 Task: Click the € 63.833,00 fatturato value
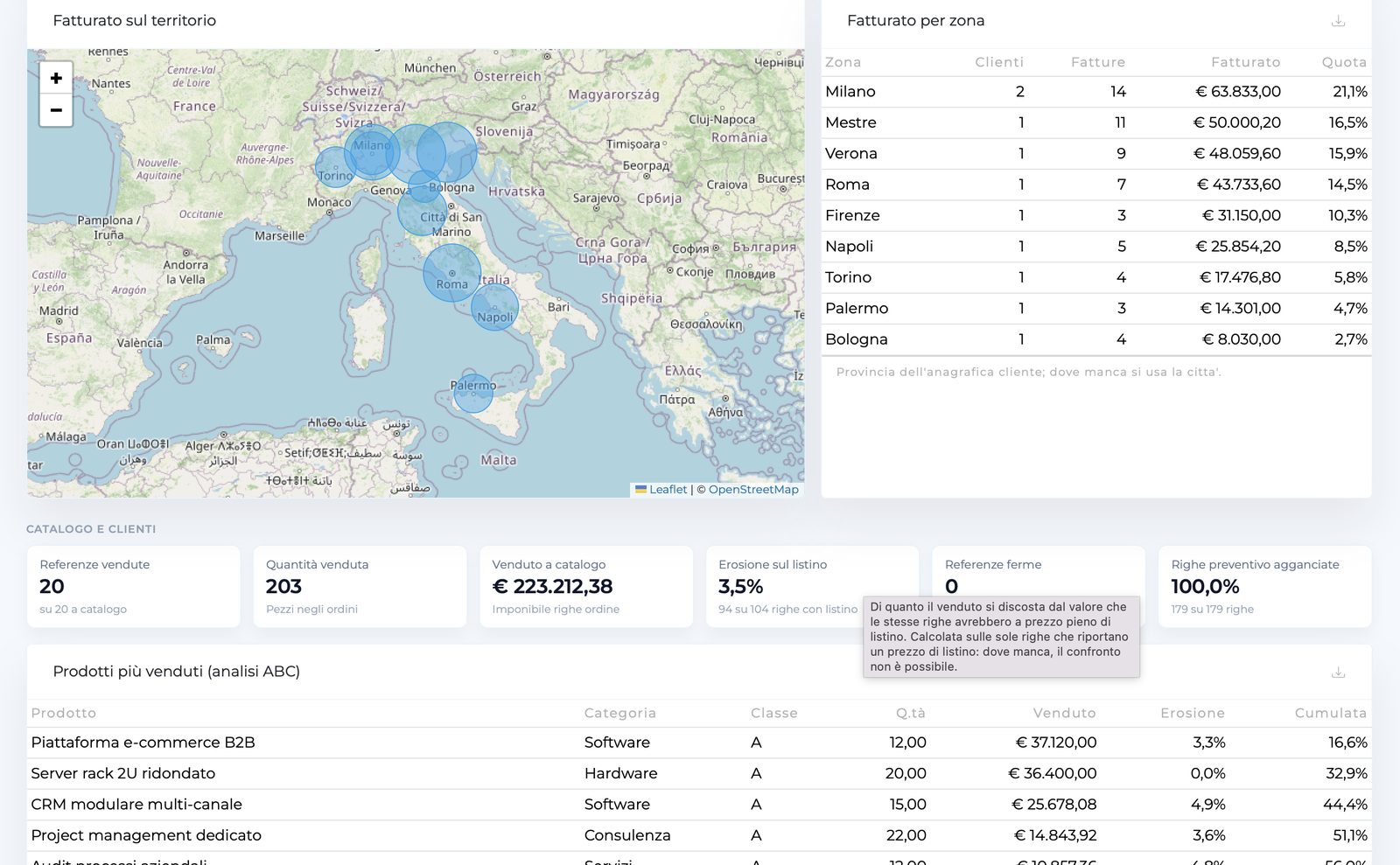1238,92
